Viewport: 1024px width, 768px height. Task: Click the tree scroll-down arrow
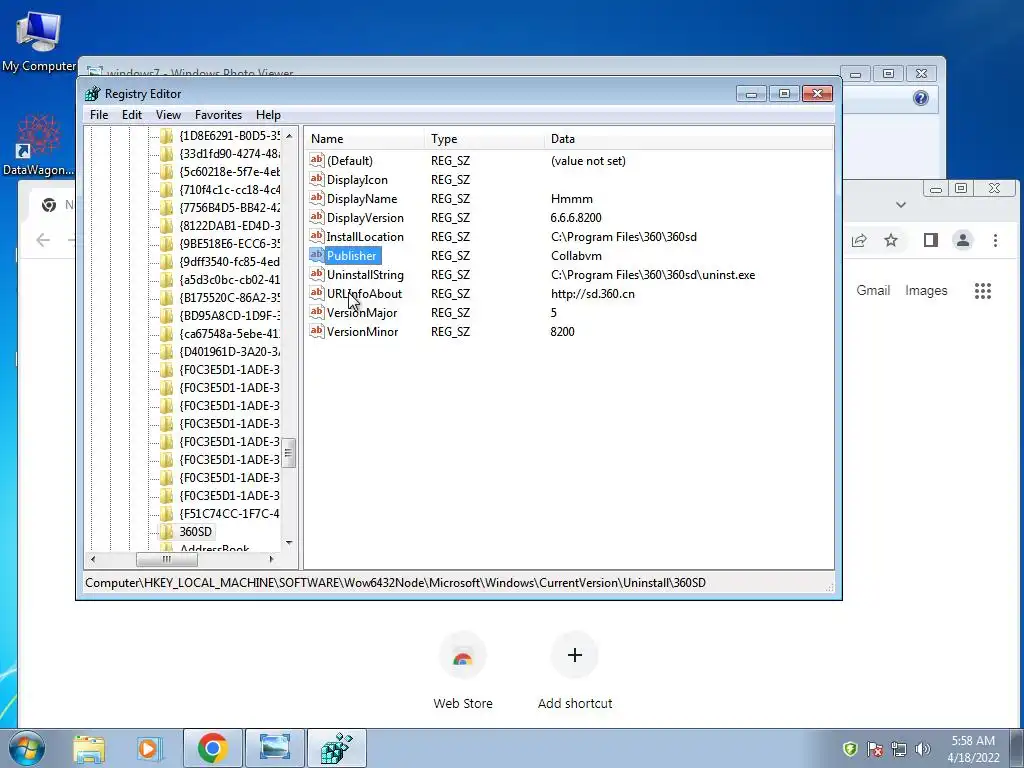(x=289, y=543)
